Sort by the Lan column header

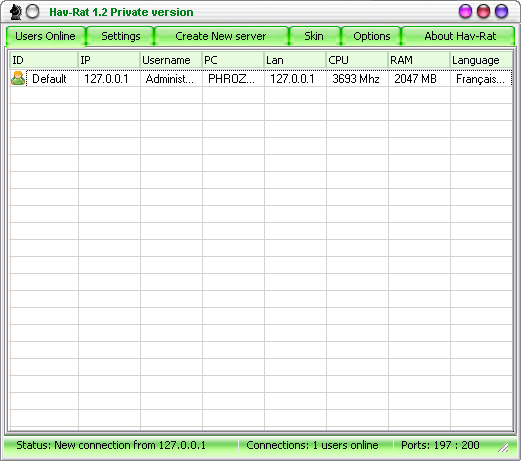(x=295, y=60)
